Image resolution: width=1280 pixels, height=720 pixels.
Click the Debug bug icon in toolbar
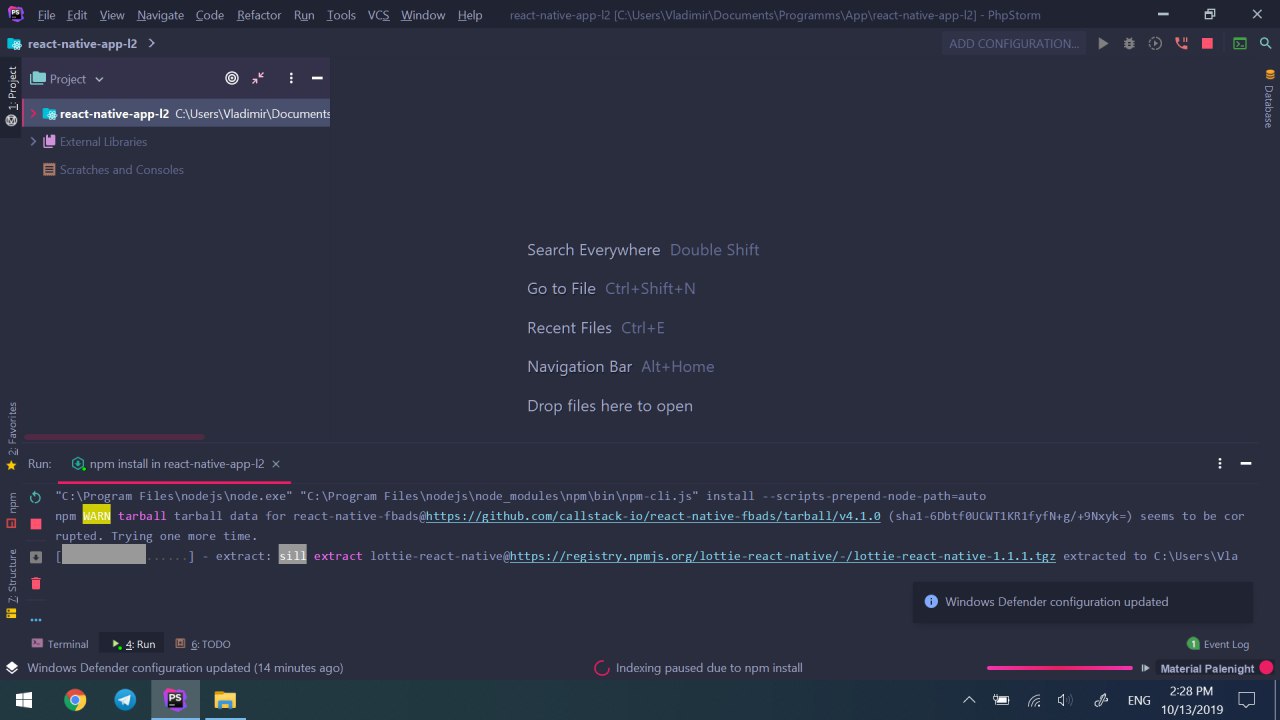coord(1129,43)
